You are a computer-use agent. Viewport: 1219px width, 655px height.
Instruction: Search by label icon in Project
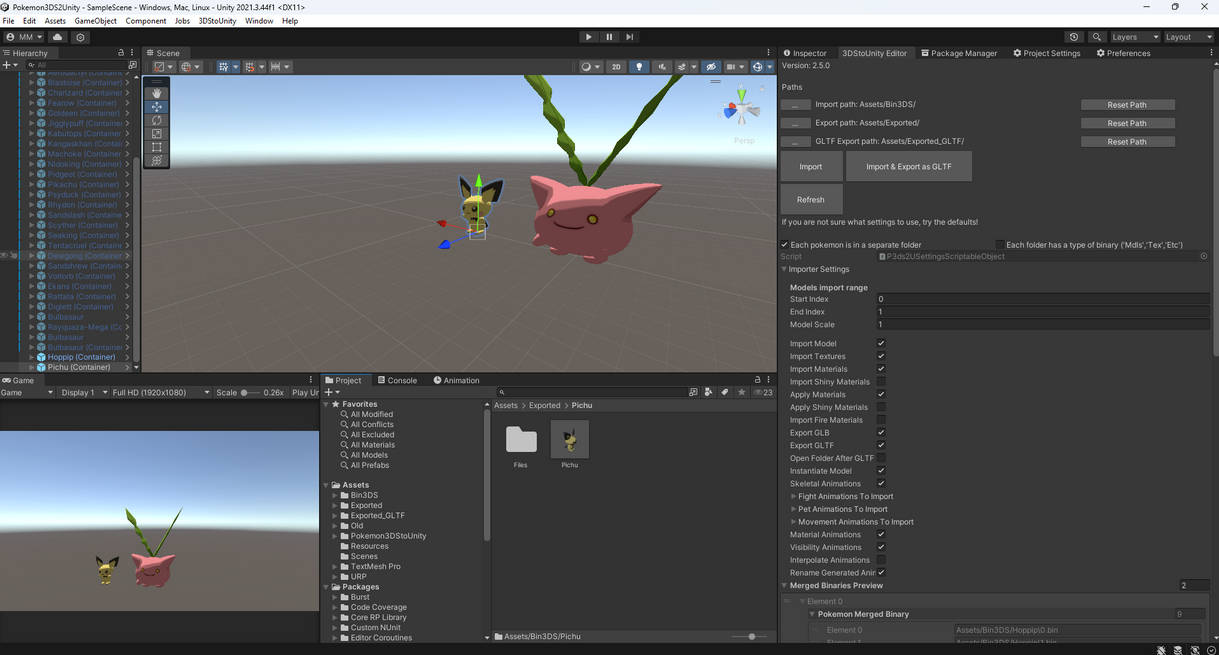[724, 392]
